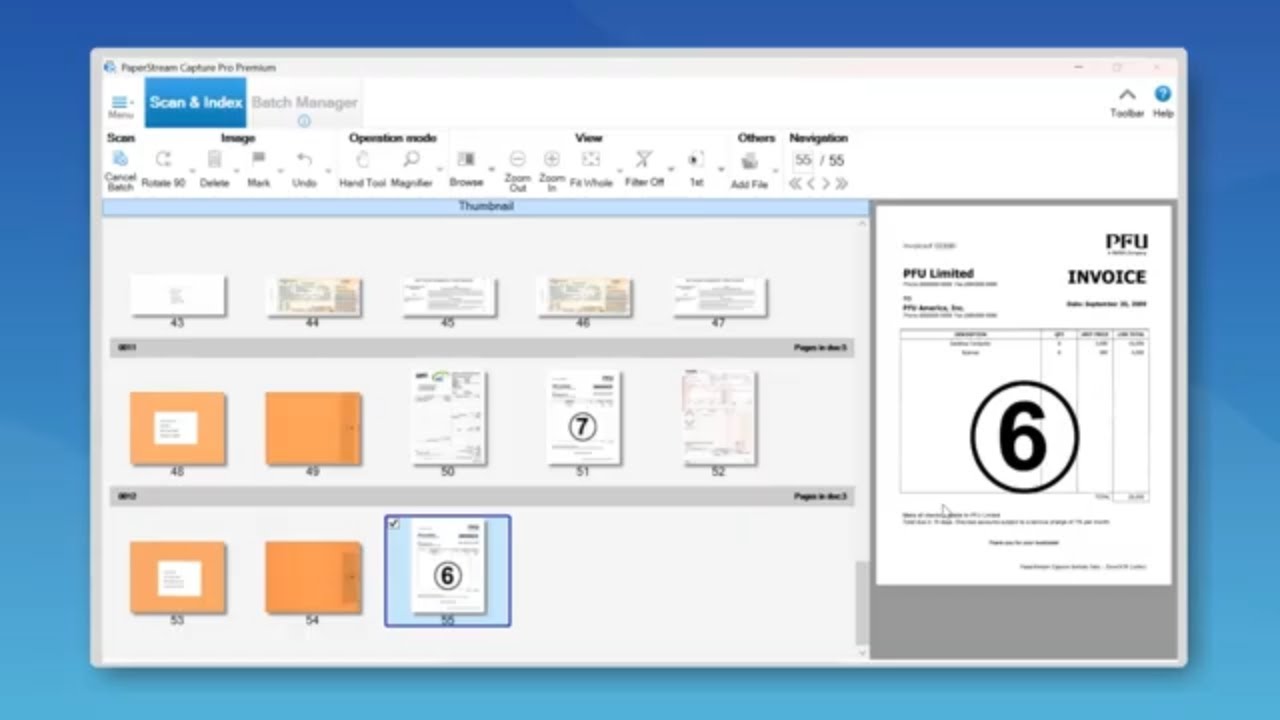Click the Undo arrow icon
Screen dimensions: 1280x720
(304, 159)
